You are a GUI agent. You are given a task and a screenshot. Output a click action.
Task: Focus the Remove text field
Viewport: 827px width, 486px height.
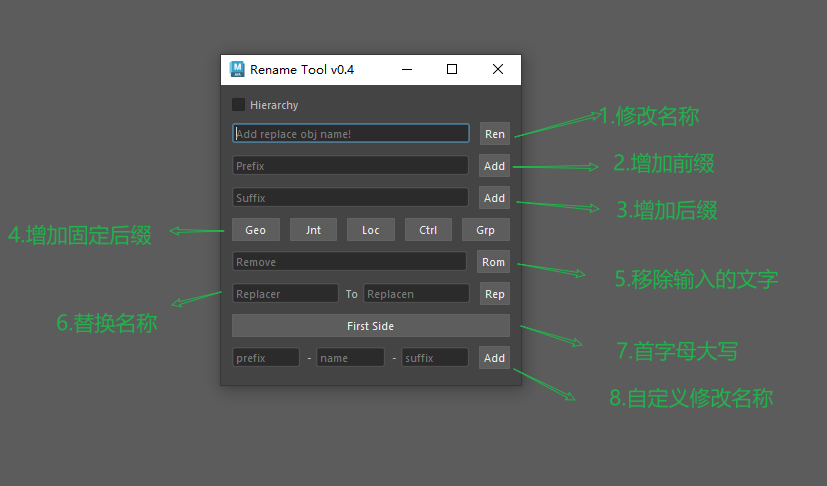[x=349, y=262]
